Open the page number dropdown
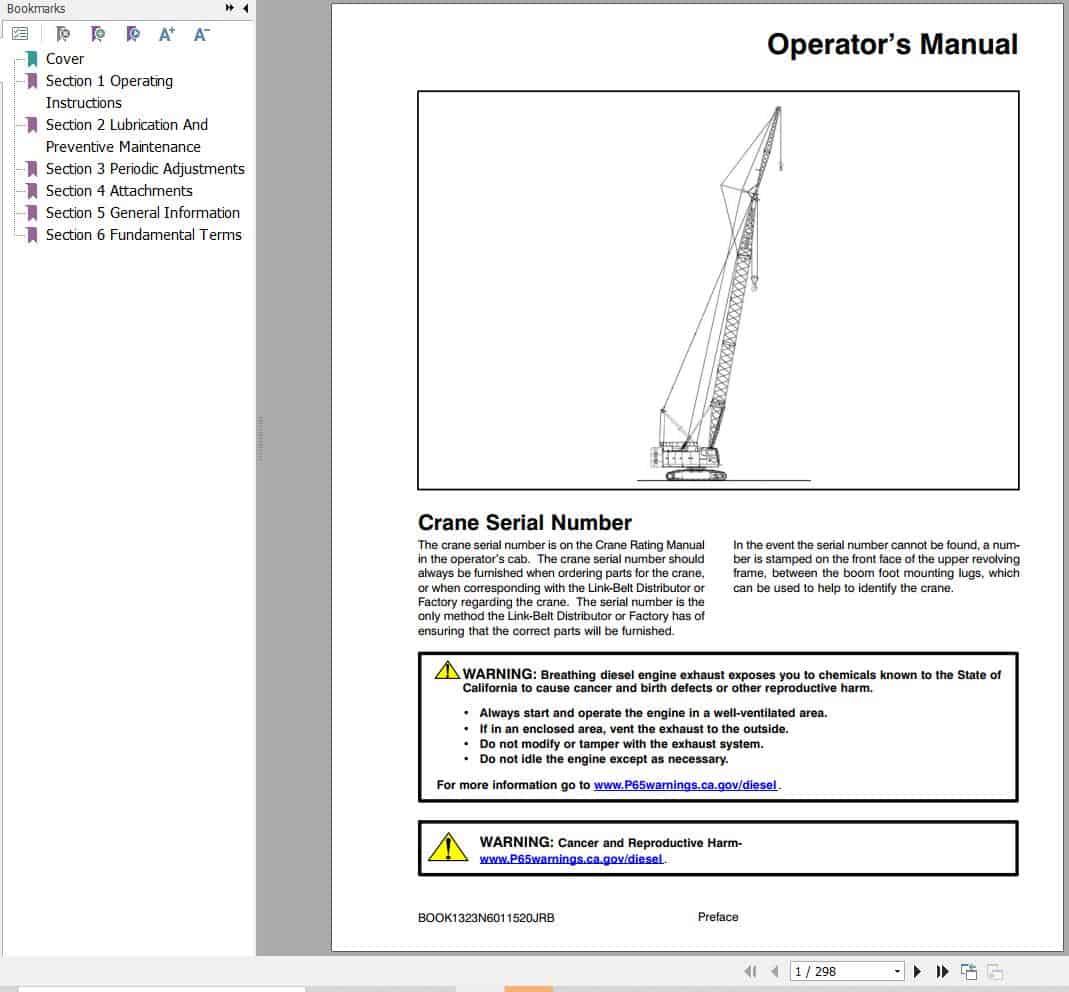The height and width of the screenshot is (992, 1069). coord(898,971)
